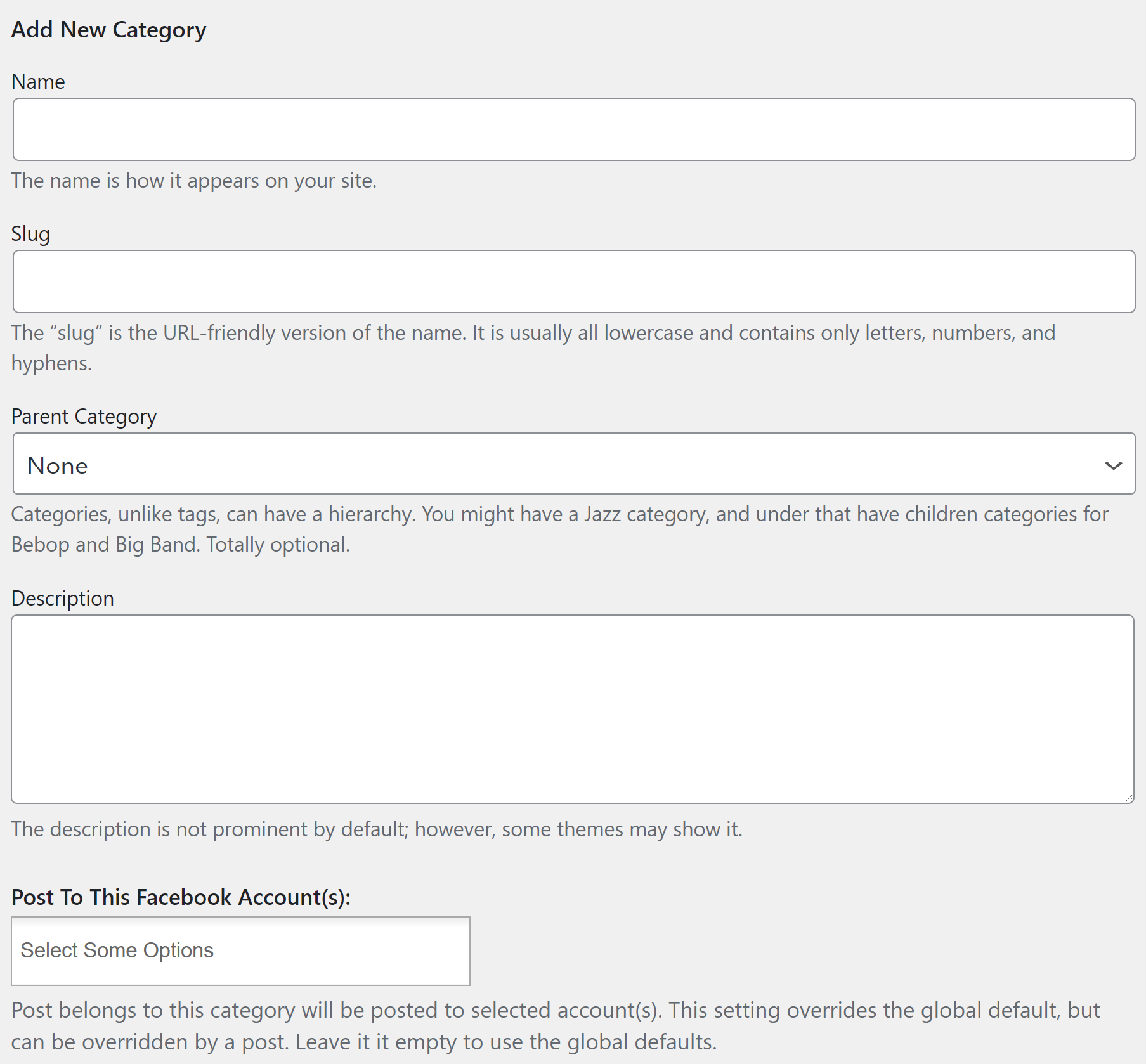The width and height of the screenshot is (1146, 1064).
Task: Click the "Slug" field label
Action: tap(30, 234)
